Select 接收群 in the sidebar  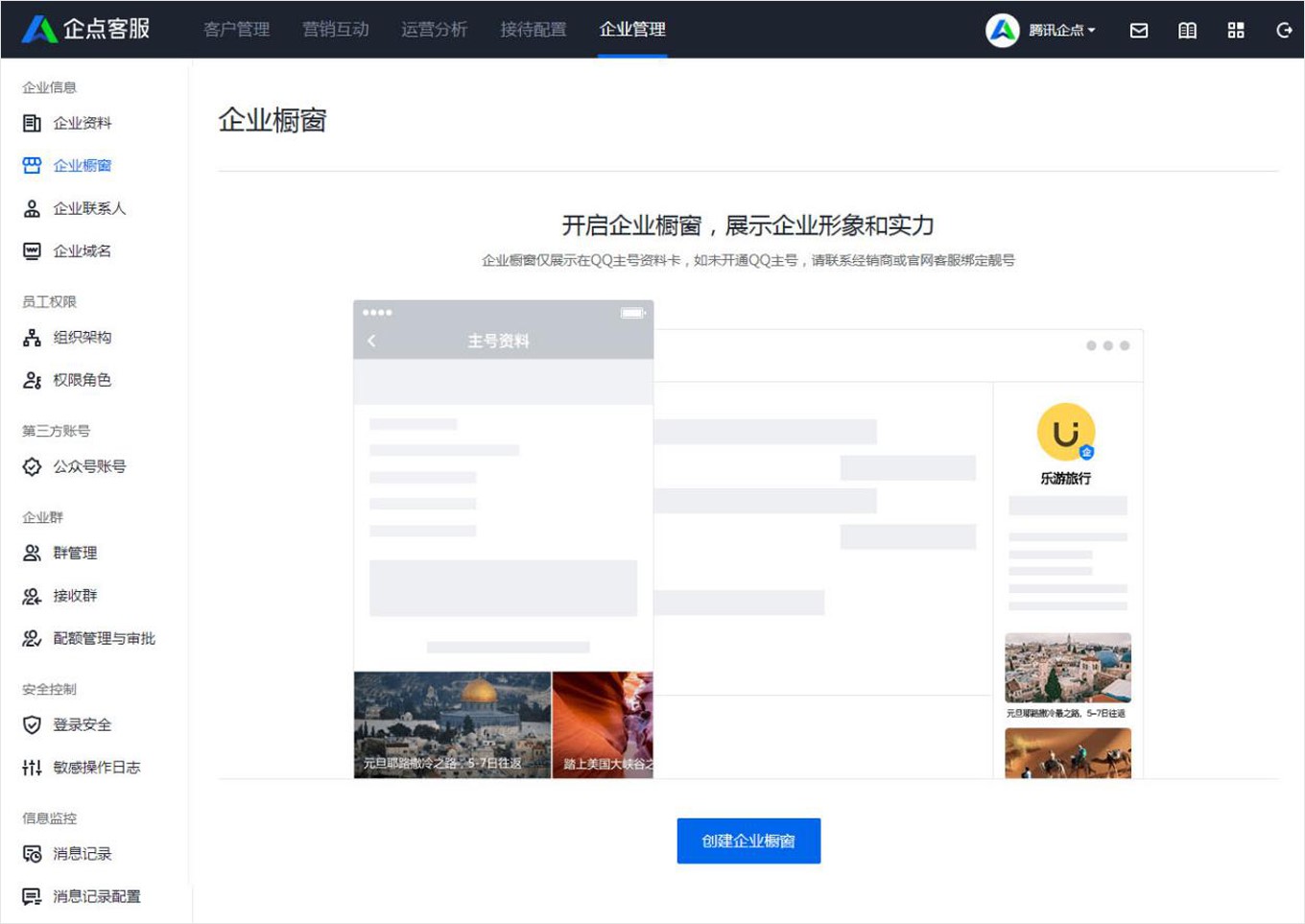[x=72, y=596]
